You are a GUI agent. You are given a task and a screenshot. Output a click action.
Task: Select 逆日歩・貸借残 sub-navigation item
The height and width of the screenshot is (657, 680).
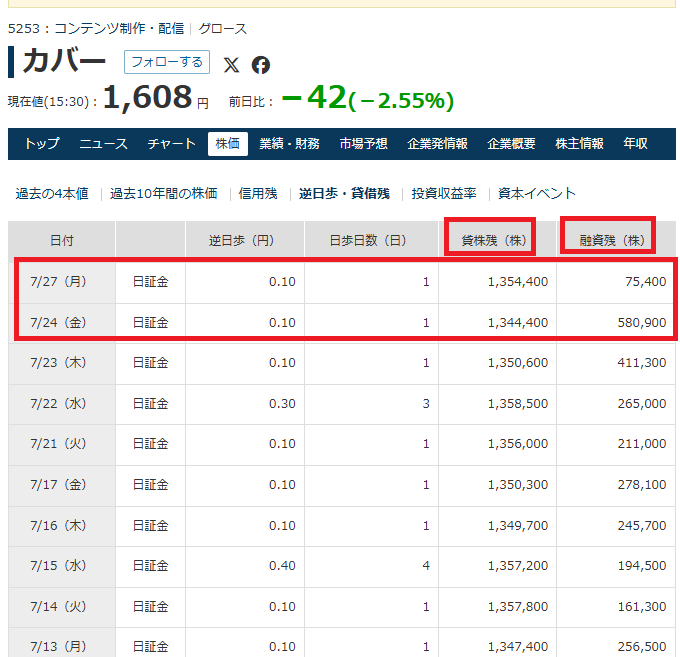344,193
